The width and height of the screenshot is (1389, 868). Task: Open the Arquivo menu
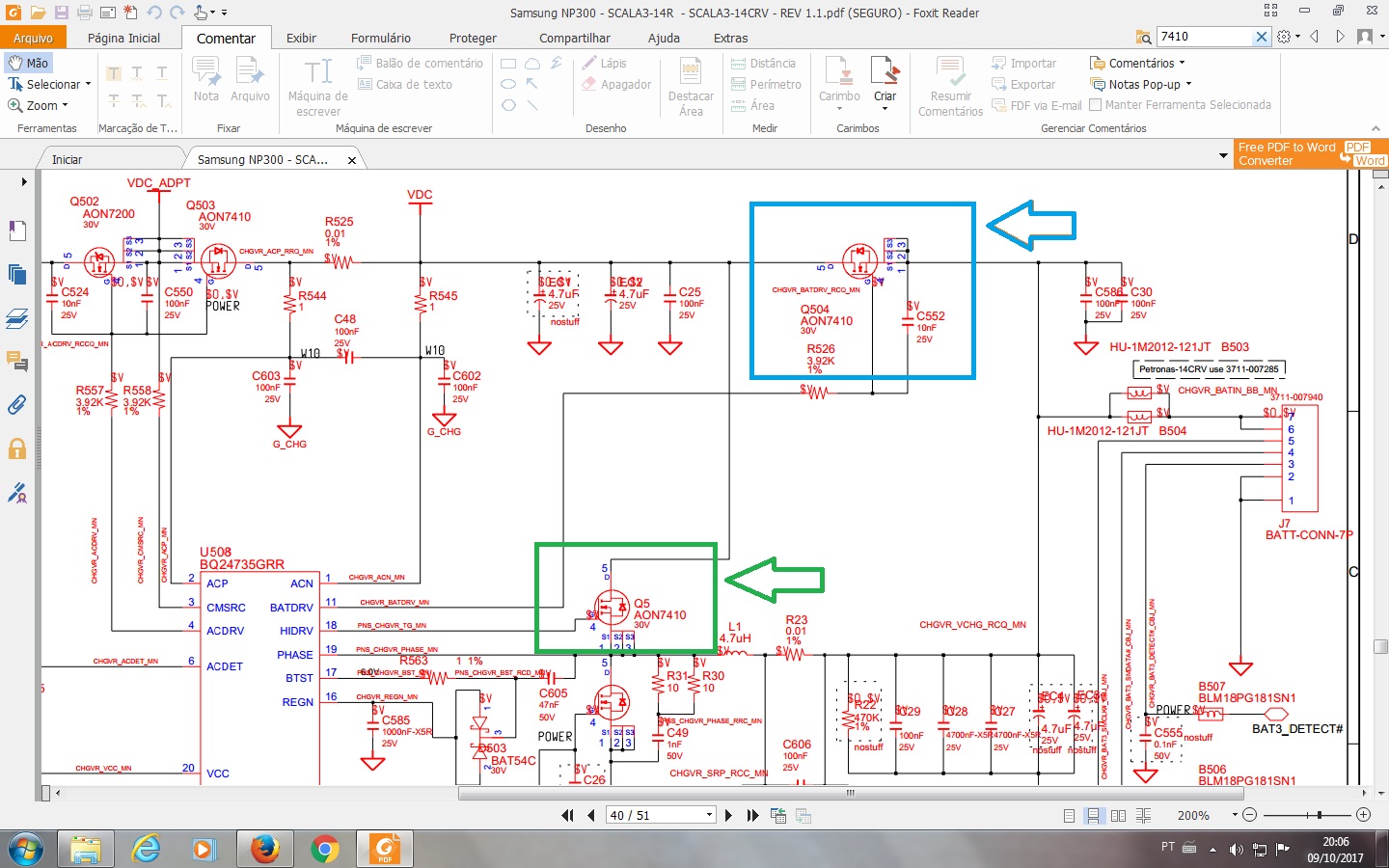click(33, 38)
